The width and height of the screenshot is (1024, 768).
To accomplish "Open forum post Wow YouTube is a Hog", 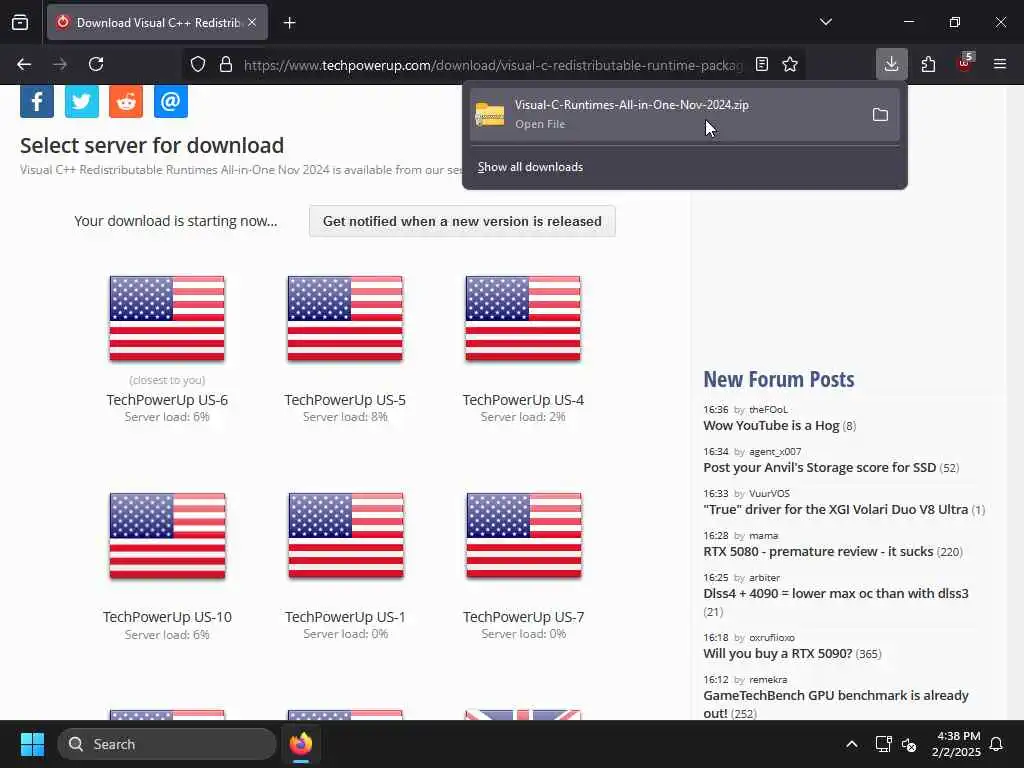I will pos(771,426).
